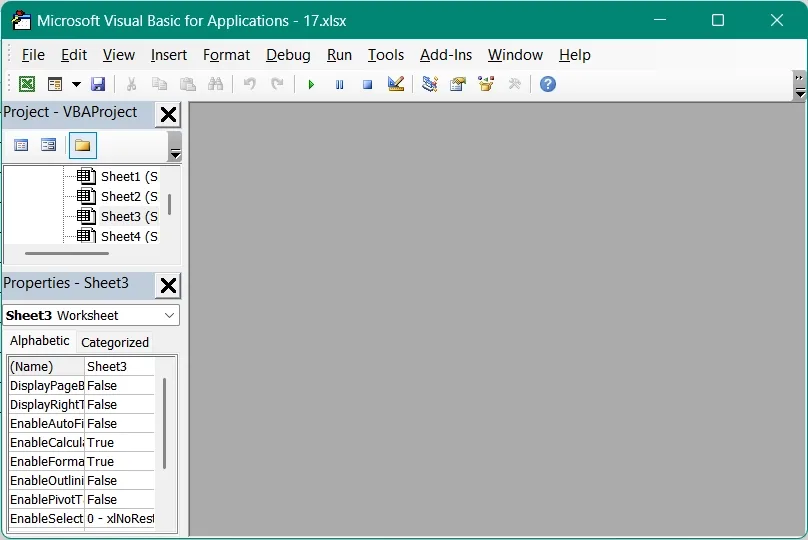Image resolution: width=808 pixels, height=540 pixels.
Task: Click Properties list vertical scrollbar thumb
Action: point(164,424)
